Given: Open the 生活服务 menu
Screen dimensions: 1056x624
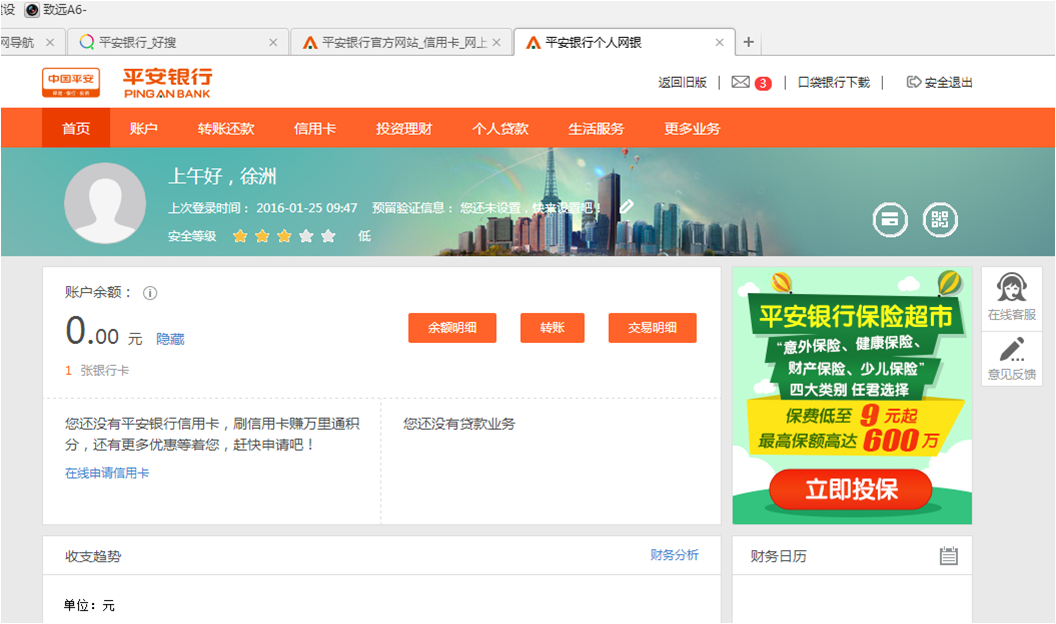Looking at the screenshot, I should tap(596, 129).
